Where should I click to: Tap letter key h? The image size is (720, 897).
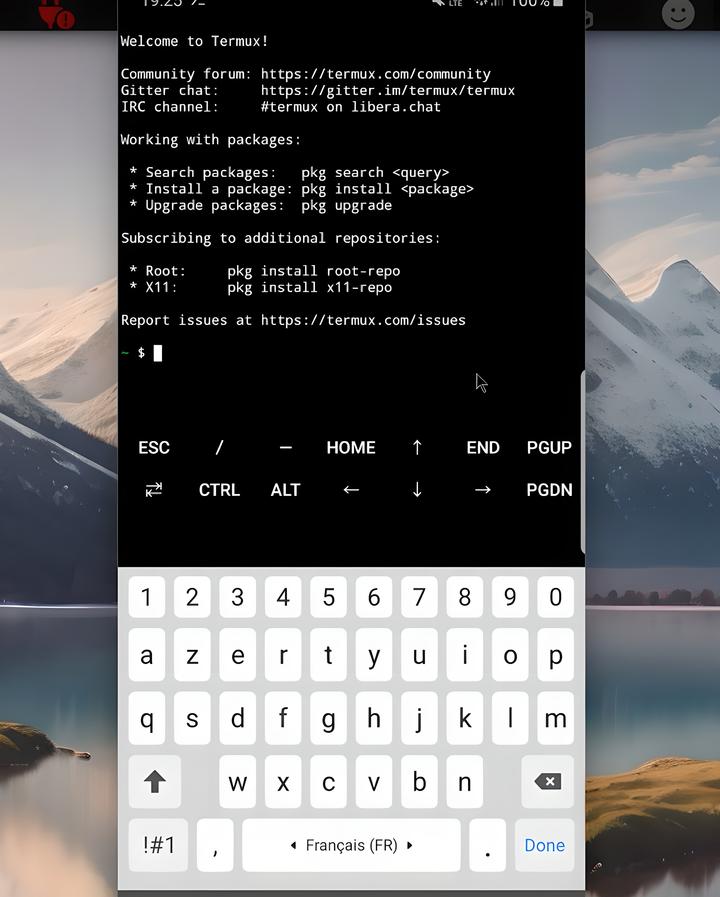pyautogui.click(x=374, y=718)
